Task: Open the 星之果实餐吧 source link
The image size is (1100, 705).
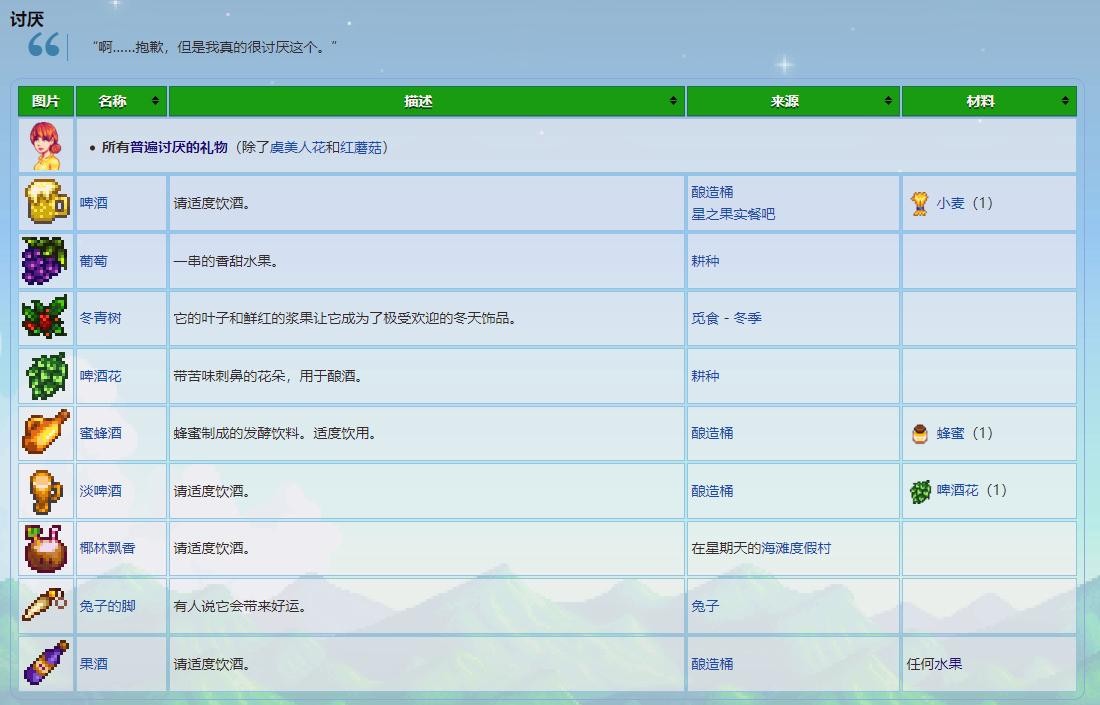Action: [732, 214]
